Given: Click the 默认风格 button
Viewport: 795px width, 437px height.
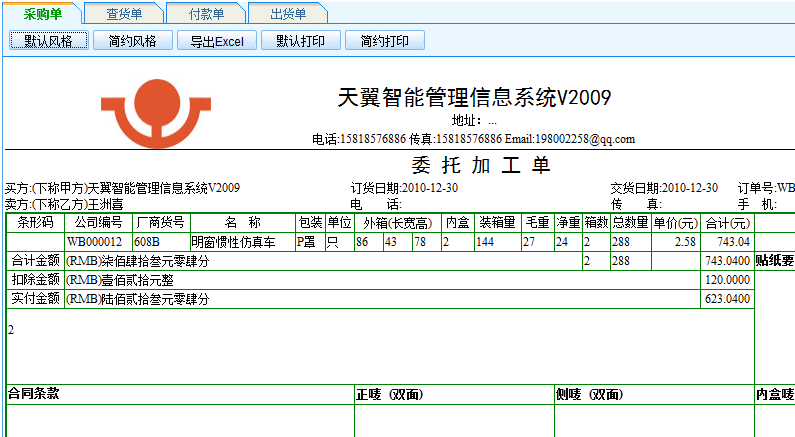Looking at the screenshot, I should pos(49,41).
